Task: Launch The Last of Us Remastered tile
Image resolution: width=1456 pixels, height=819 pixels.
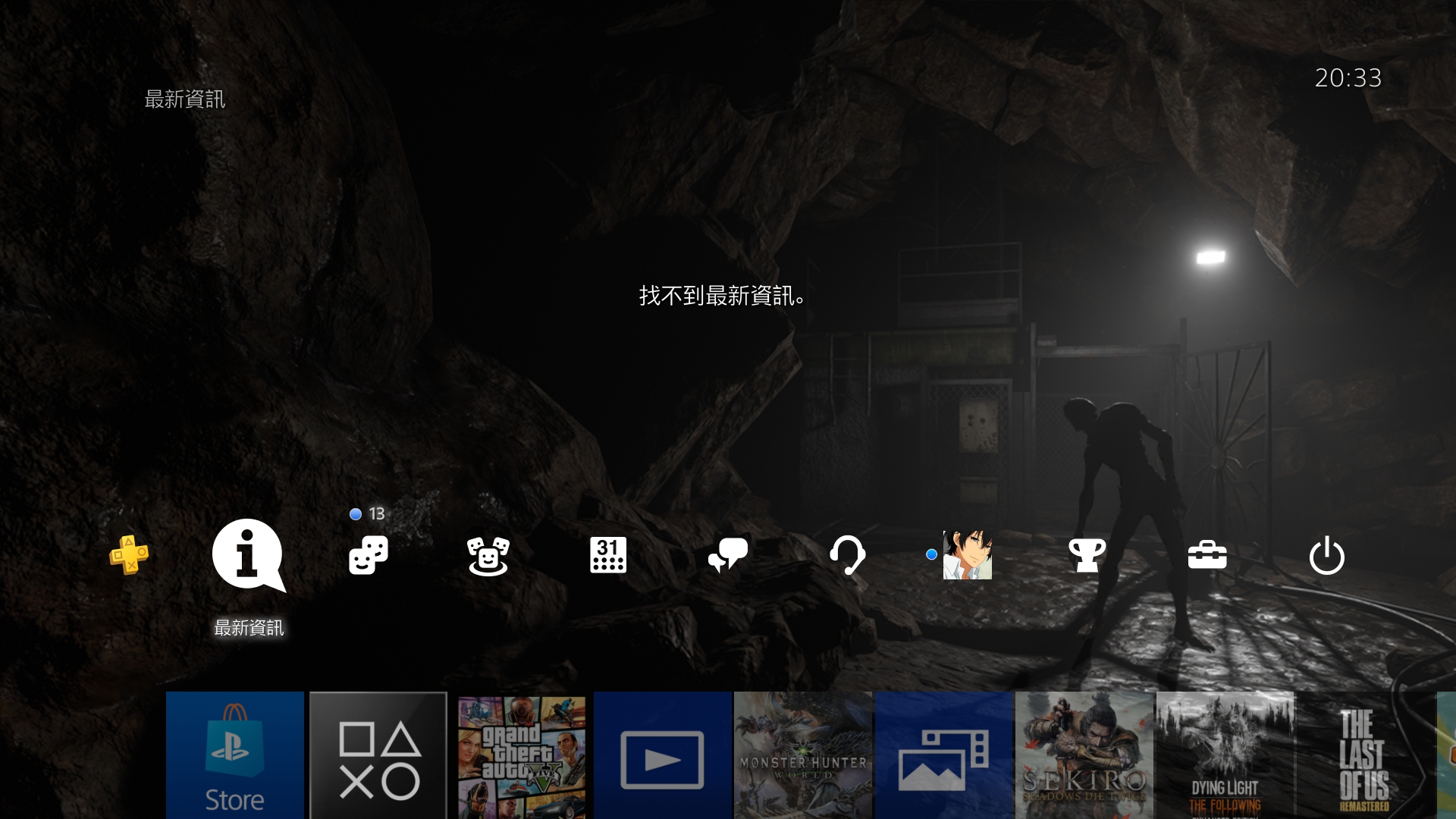Action: tap(1366, 755)
